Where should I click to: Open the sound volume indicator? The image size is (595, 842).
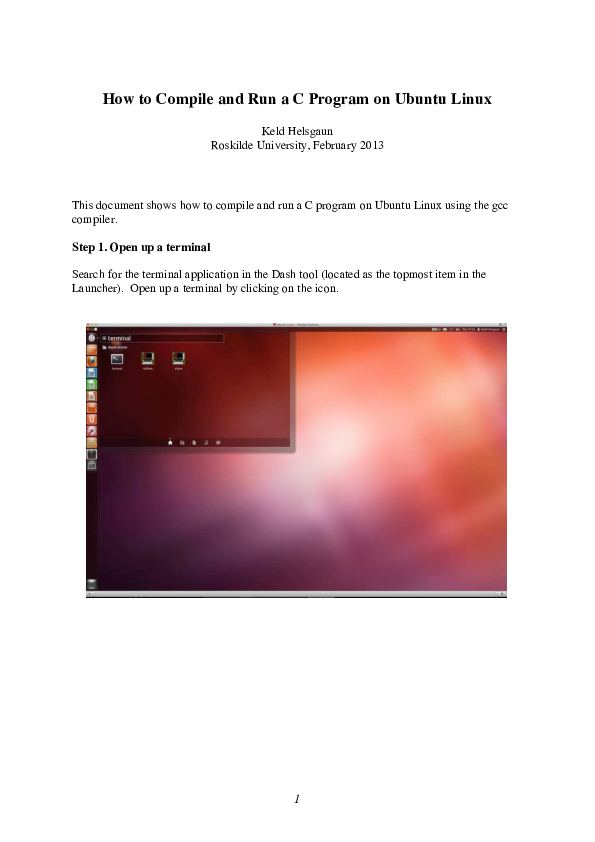click(x=458, y=330)
